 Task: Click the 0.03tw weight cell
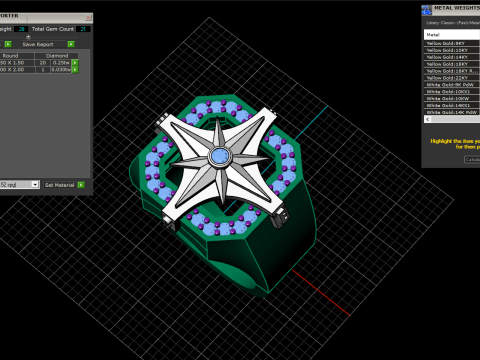(x=61, y=70)
